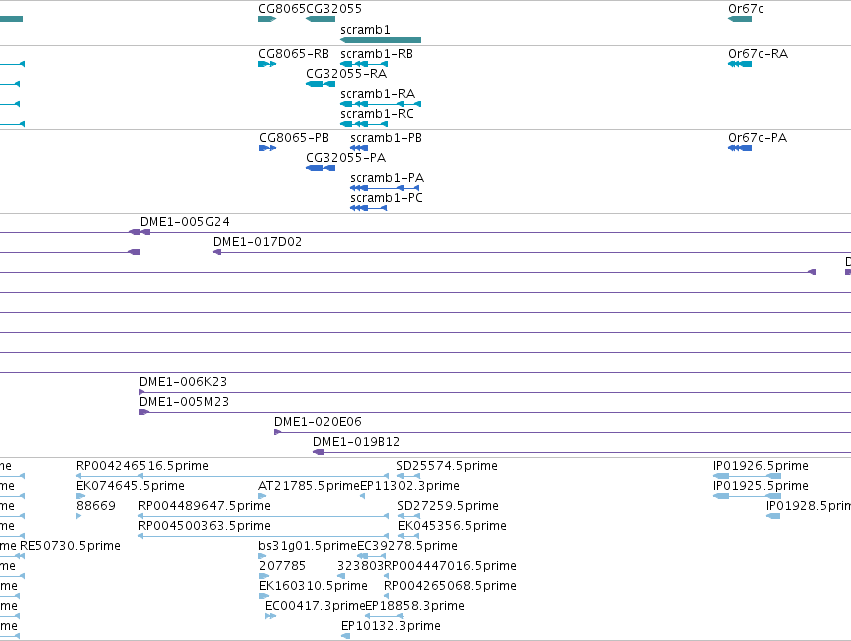Select the Or67c gene label

coord(746,9)
